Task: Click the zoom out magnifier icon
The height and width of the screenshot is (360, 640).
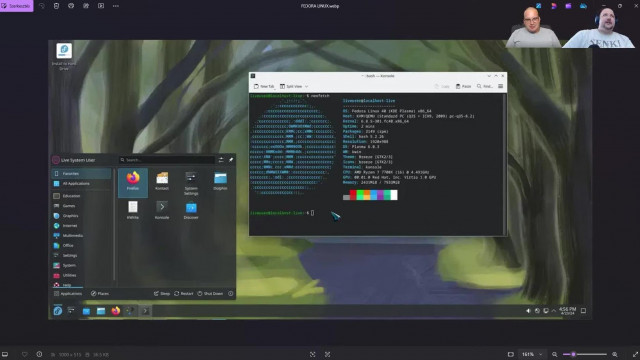Action: [x=555, y=354]
